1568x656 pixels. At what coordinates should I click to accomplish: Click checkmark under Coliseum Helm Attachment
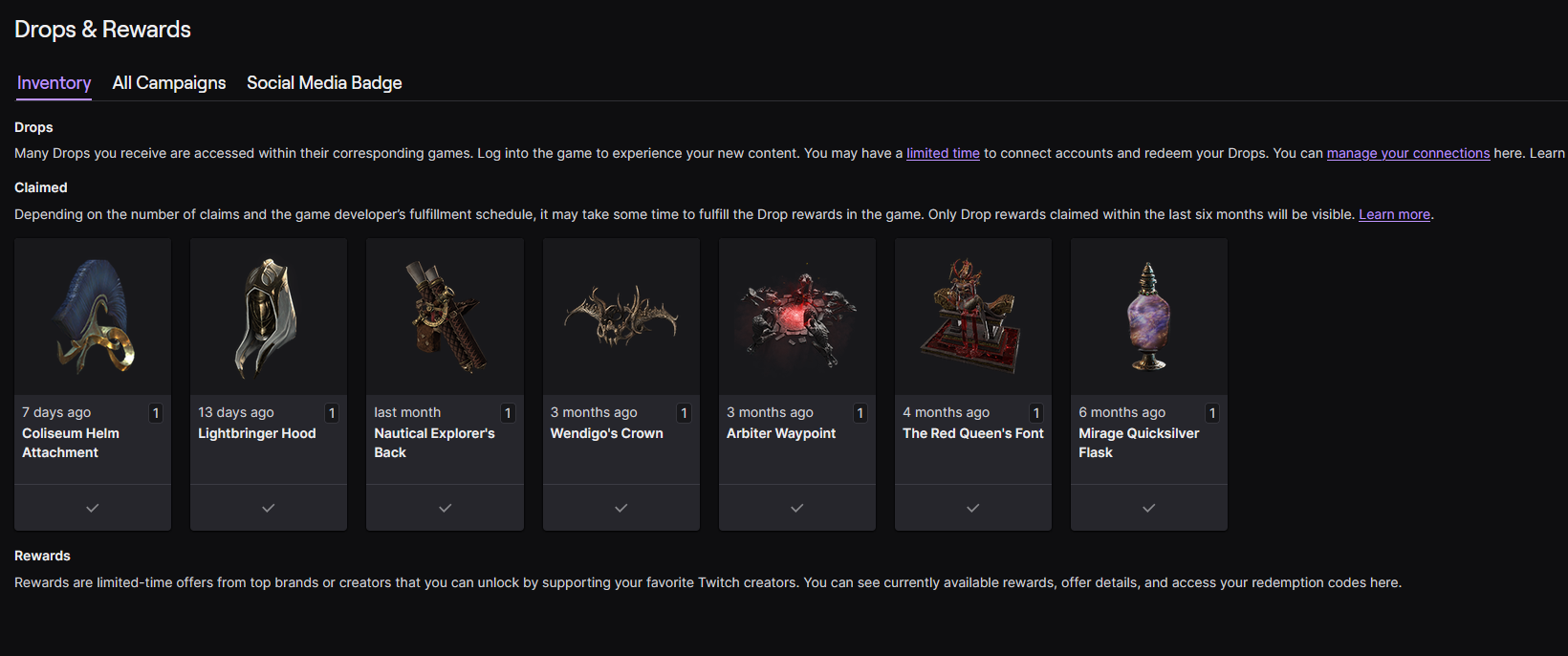point(93,508)
